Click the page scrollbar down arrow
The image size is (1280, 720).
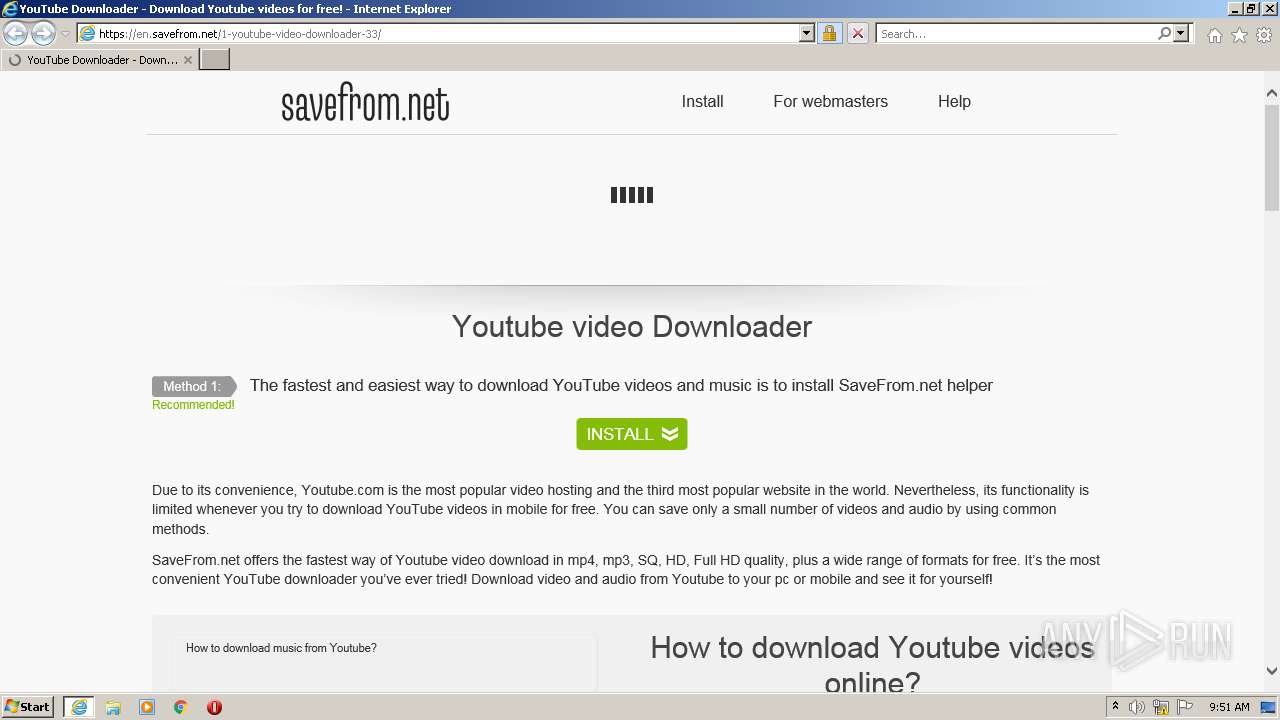(1272, 671)
